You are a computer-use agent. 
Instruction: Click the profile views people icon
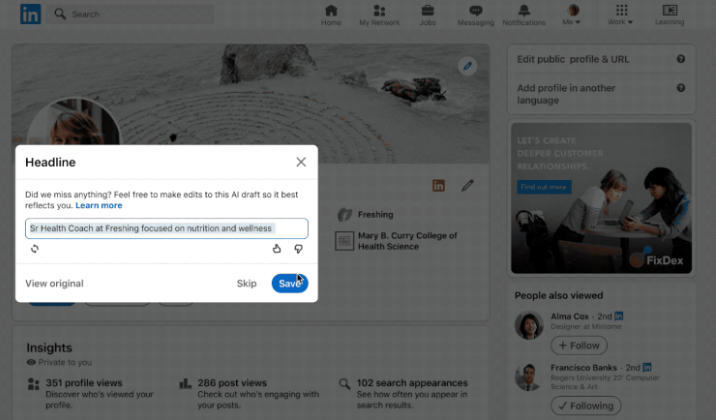pyautogui.click(x=33, y=384)
